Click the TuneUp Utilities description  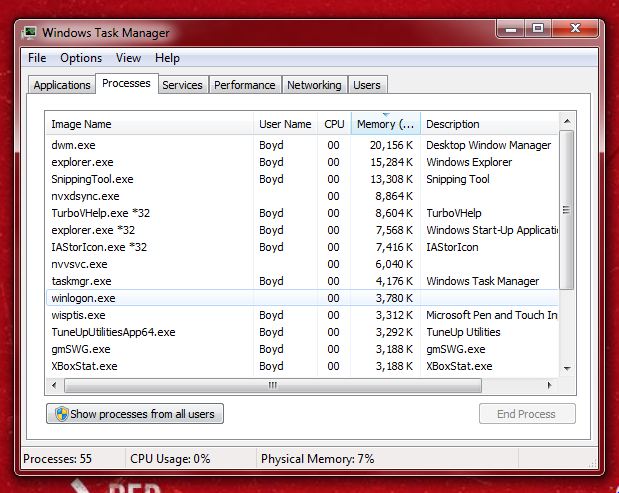click(463, 332)
